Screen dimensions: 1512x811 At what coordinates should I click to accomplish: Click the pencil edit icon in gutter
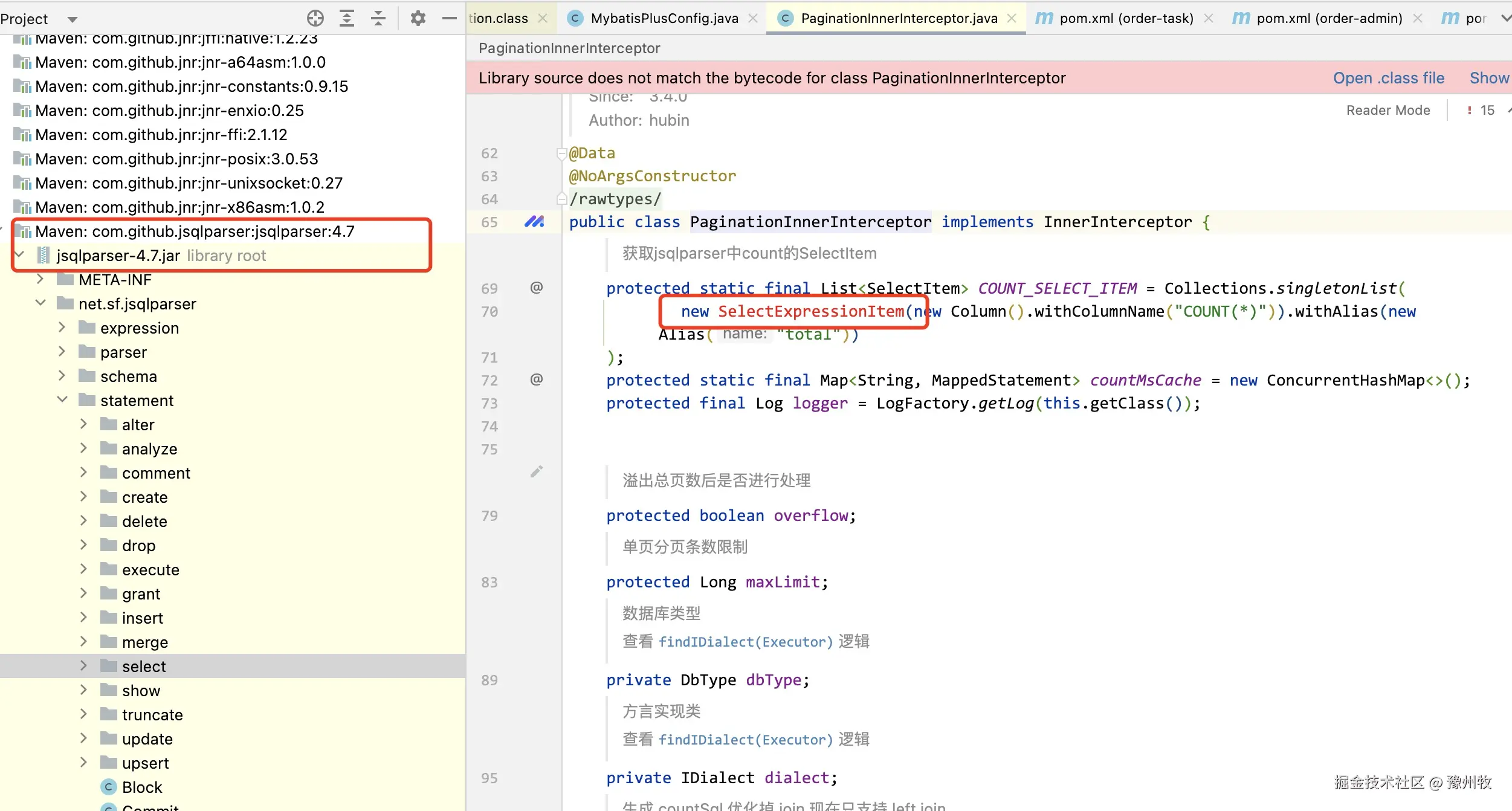click(x=536, y=472)
